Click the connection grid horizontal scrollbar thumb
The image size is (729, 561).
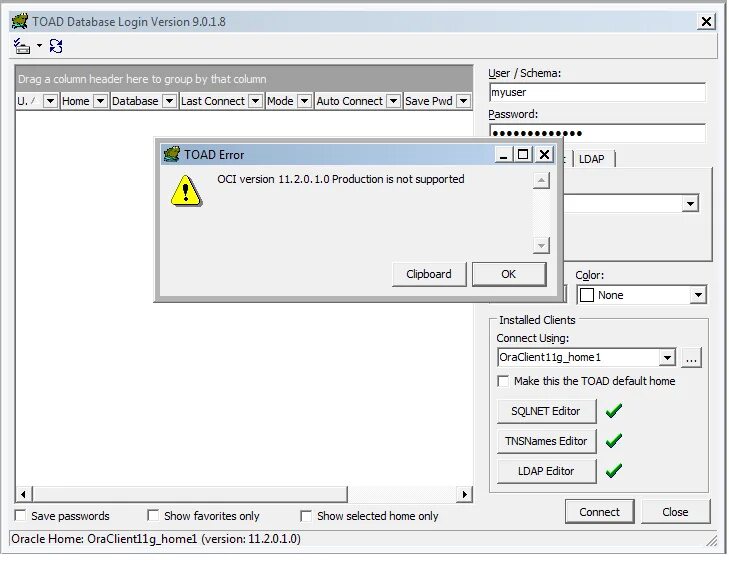pos(190,494)
